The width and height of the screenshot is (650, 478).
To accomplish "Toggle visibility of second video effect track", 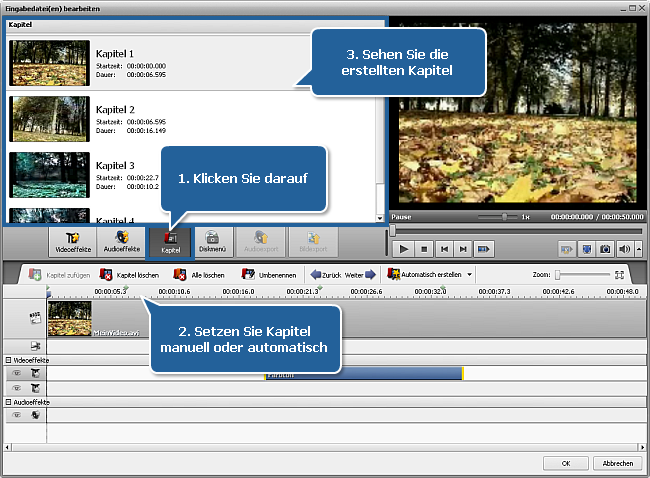I will click(x=17, y=388).
